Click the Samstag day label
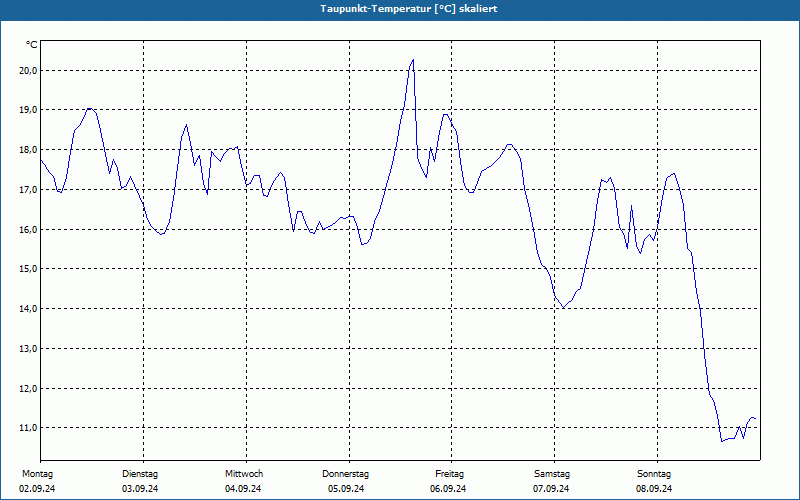 552,474
